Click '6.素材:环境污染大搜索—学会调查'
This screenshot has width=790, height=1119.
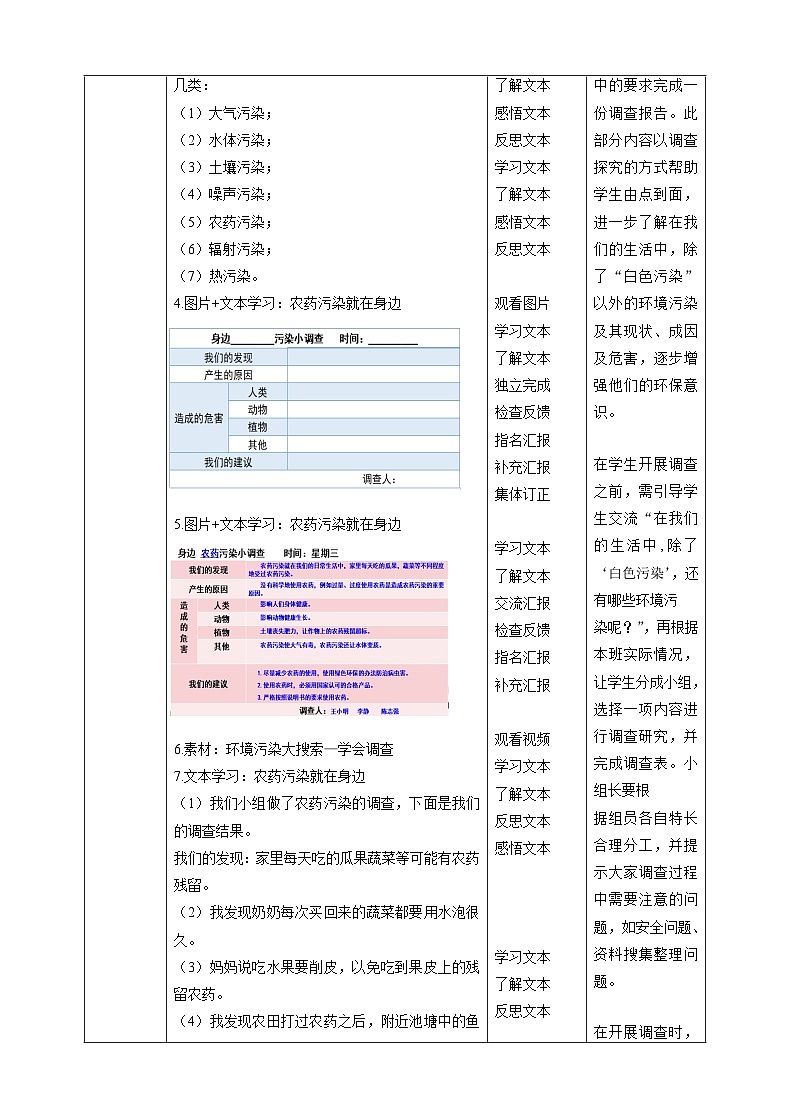click(x=284, y=750)
